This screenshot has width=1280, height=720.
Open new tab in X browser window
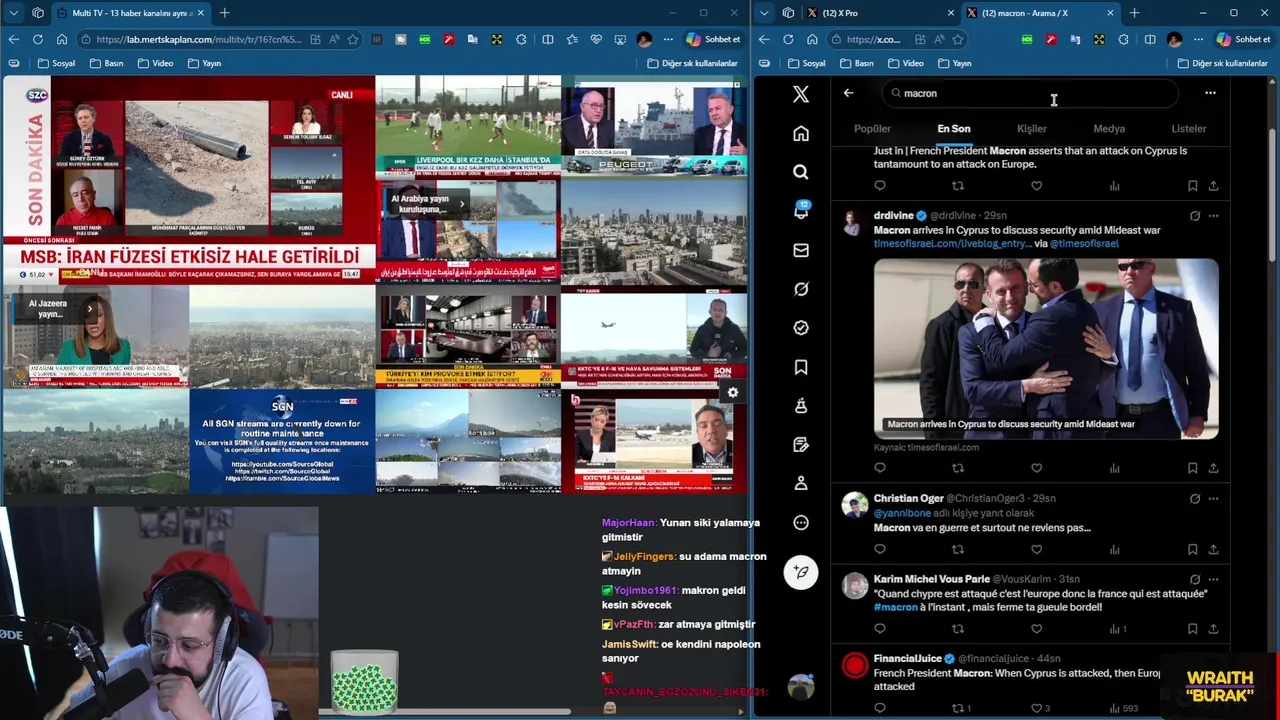click(x=1134, y=13)
